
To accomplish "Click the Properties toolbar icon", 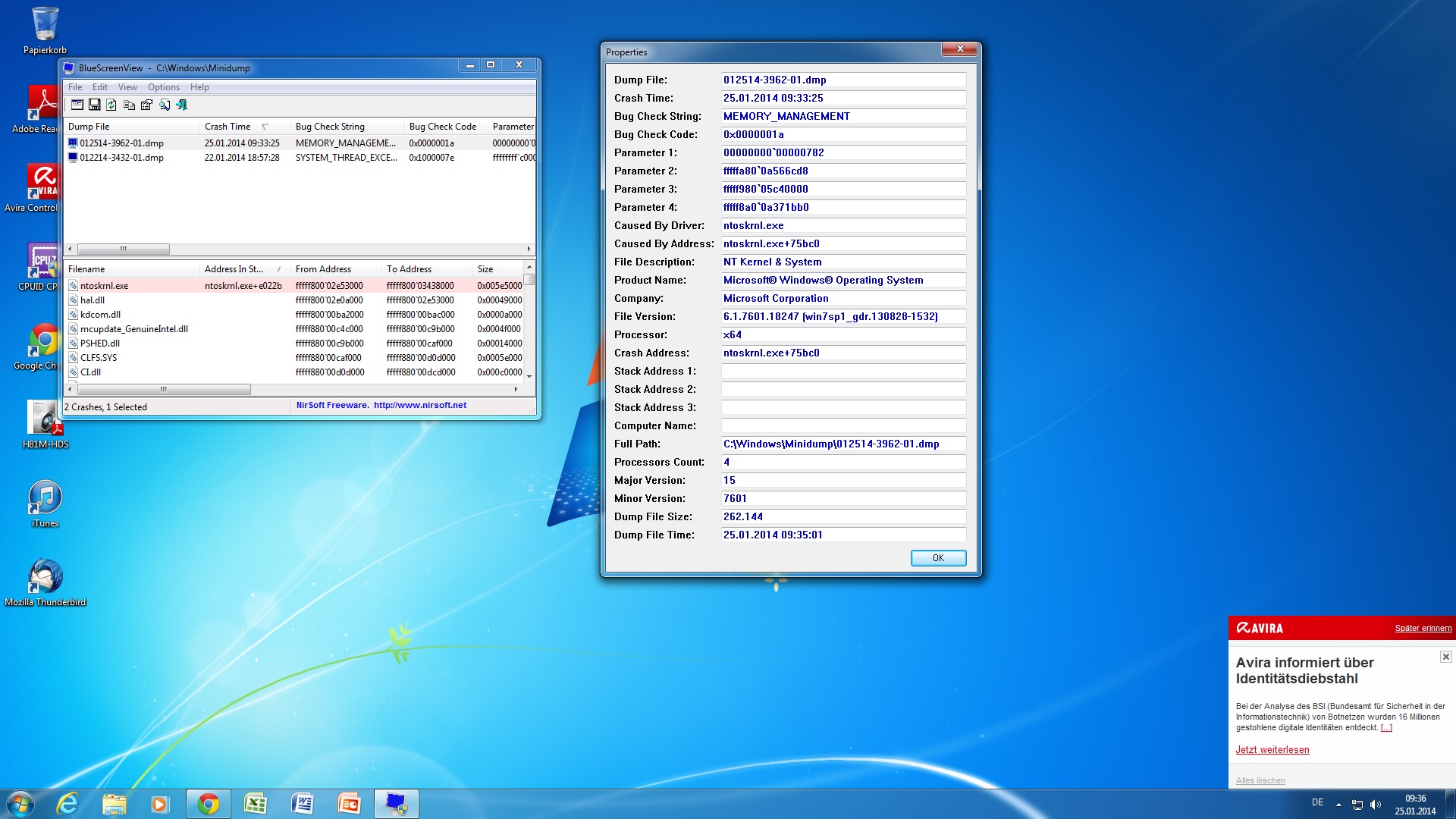I will pyautogui.click(x=146, y=105).
